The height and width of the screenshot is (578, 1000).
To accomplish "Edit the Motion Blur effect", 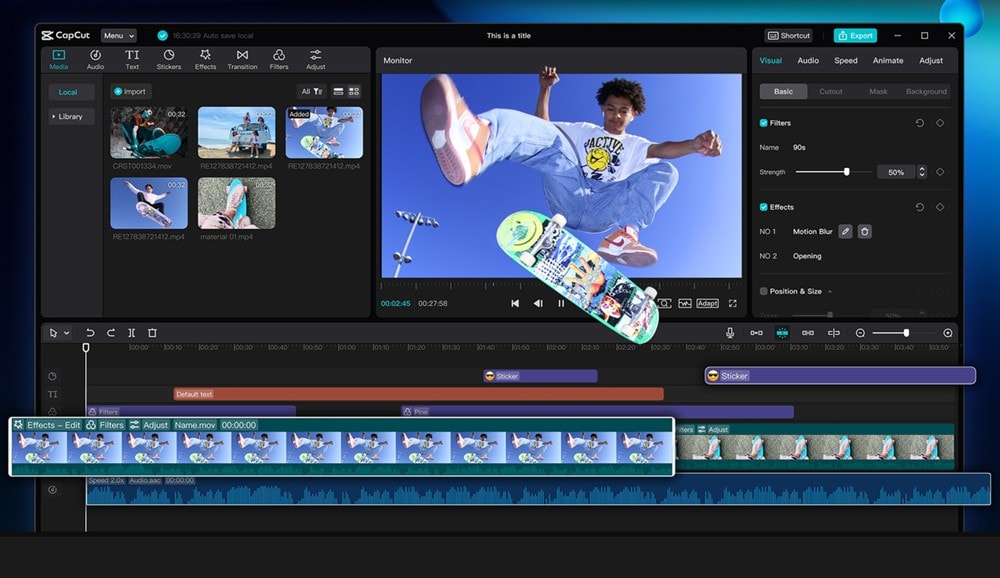I will pos(845,231).
